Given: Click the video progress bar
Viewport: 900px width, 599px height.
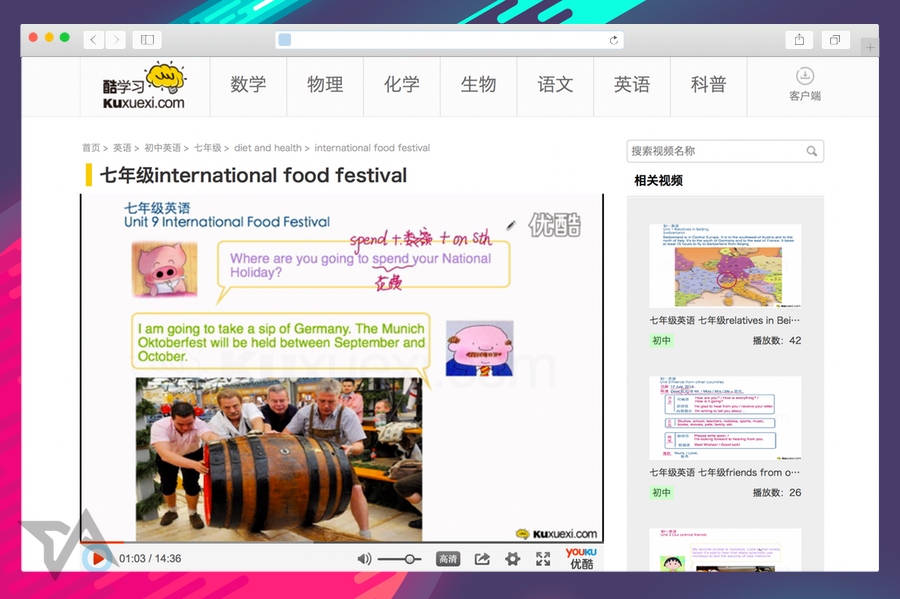Looking at the screenshot, I should [x=342, y=542].
